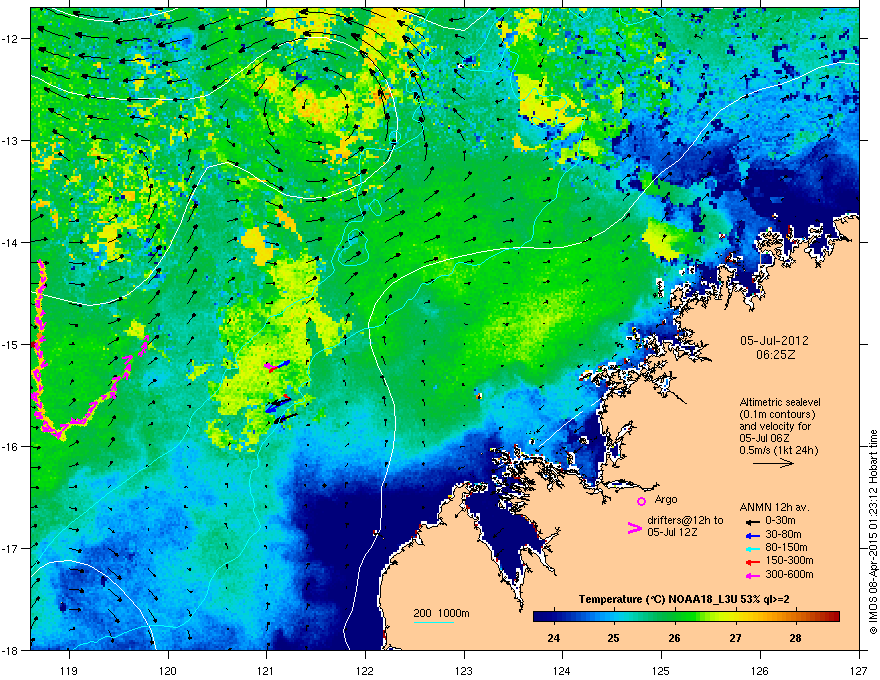Click the date label 05-Jul-2012

[774, 341]
